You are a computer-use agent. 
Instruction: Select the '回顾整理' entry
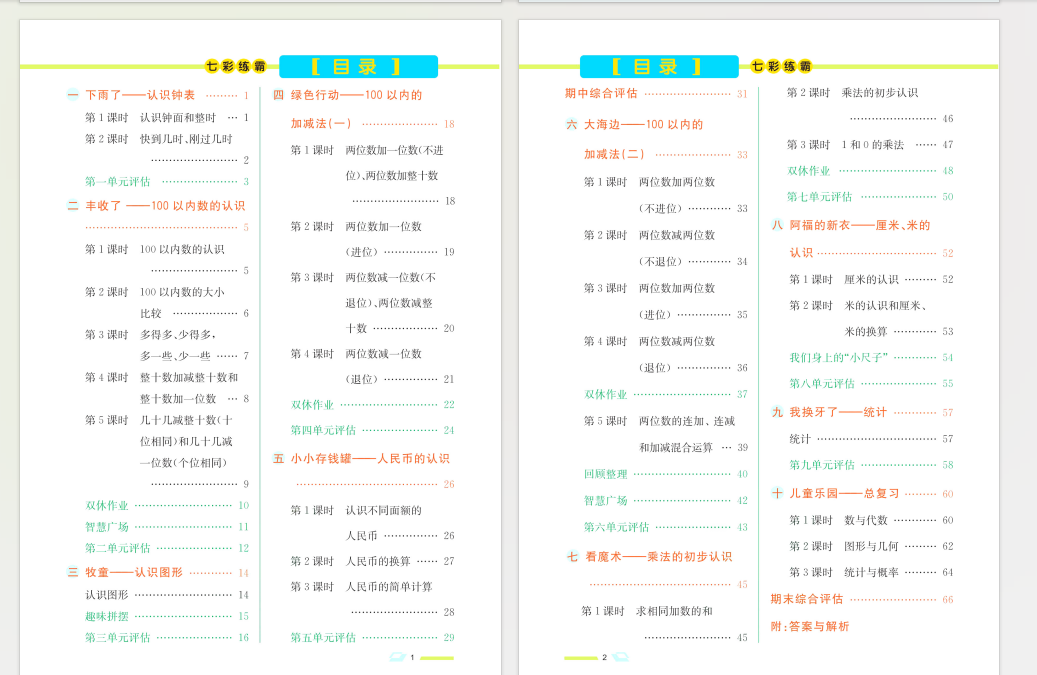606,474
